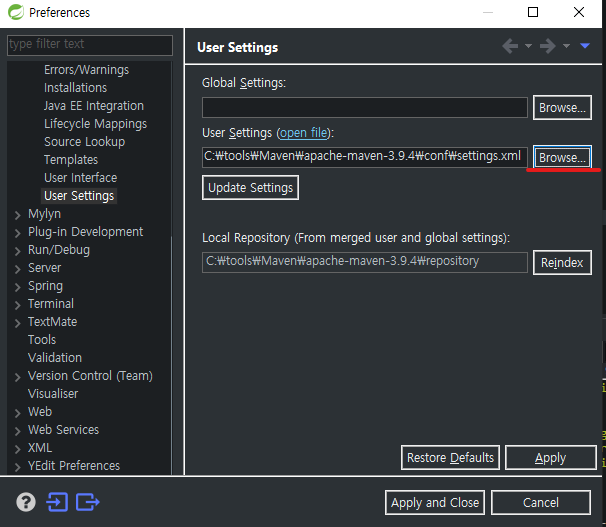Click Restore Defaults button

click(x=450, y=457)
